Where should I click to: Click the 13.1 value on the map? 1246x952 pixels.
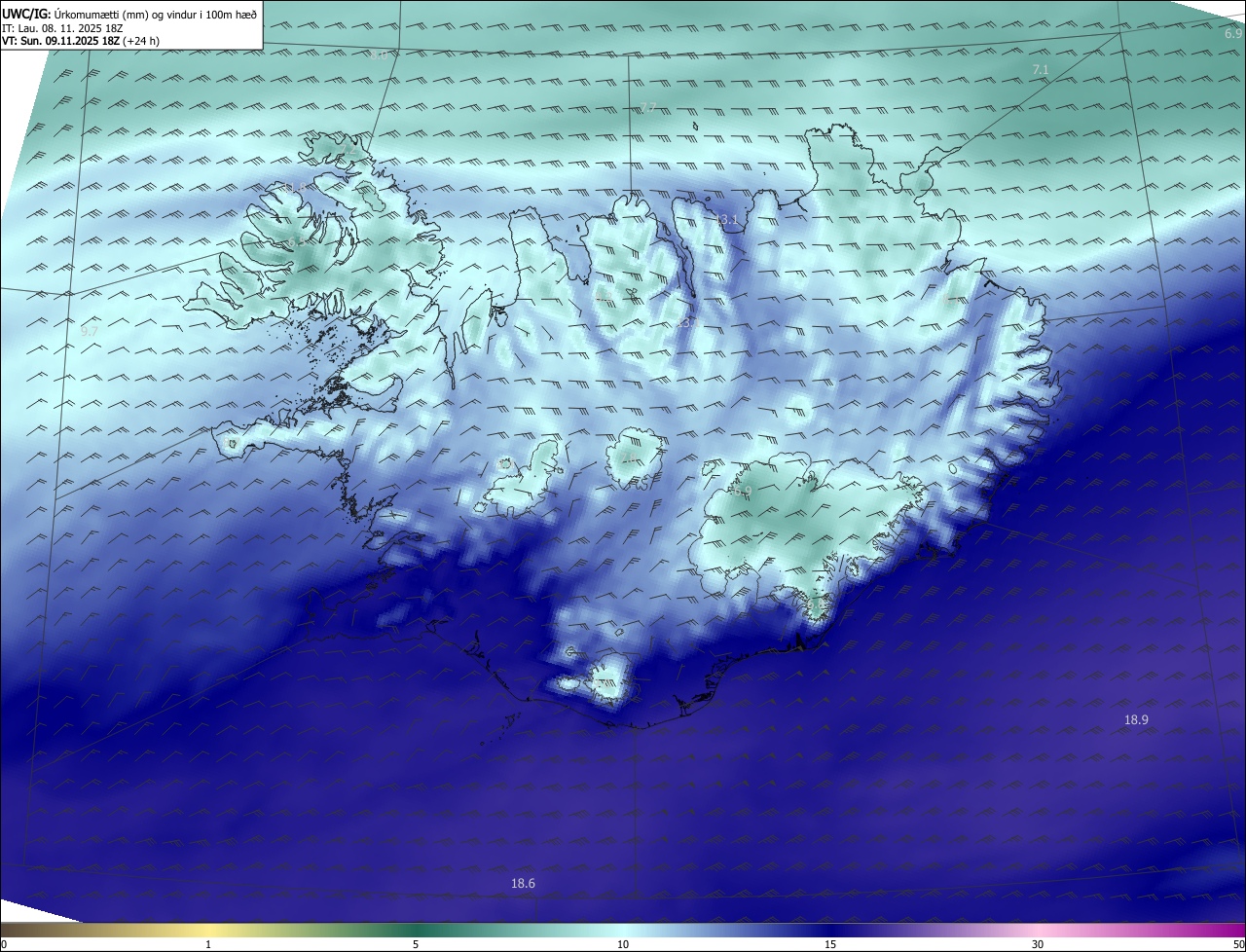click(x=727, y=221)
